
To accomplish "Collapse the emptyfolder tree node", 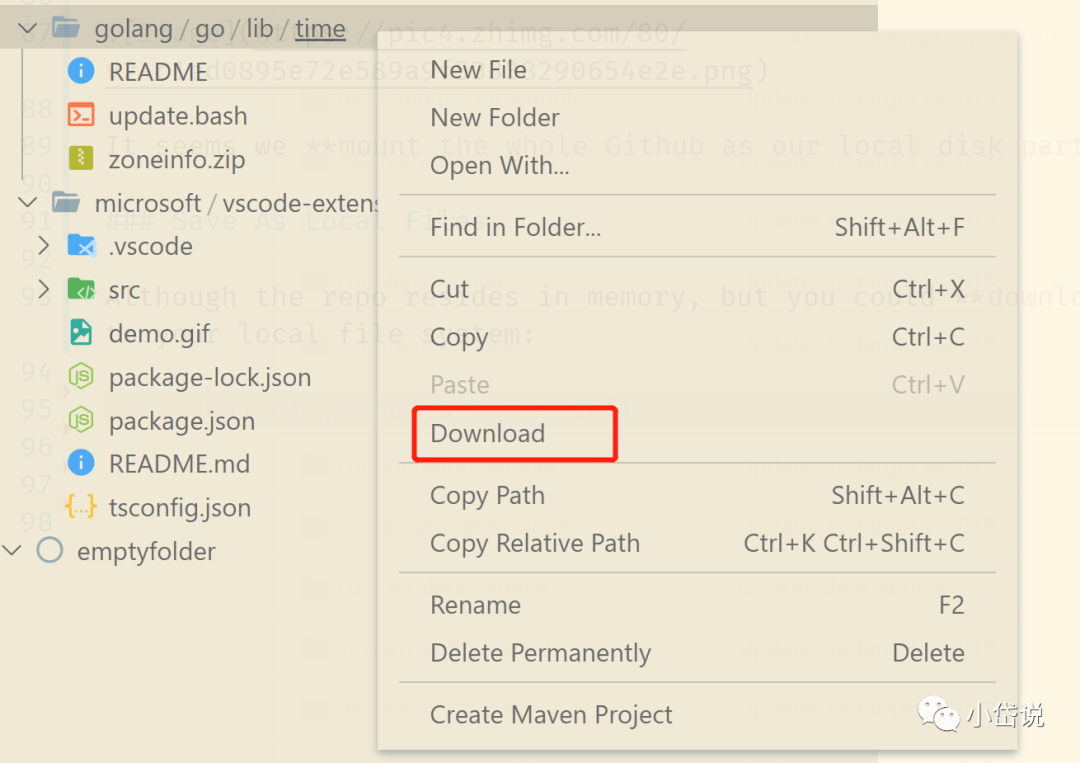I will tap(12, 550).
